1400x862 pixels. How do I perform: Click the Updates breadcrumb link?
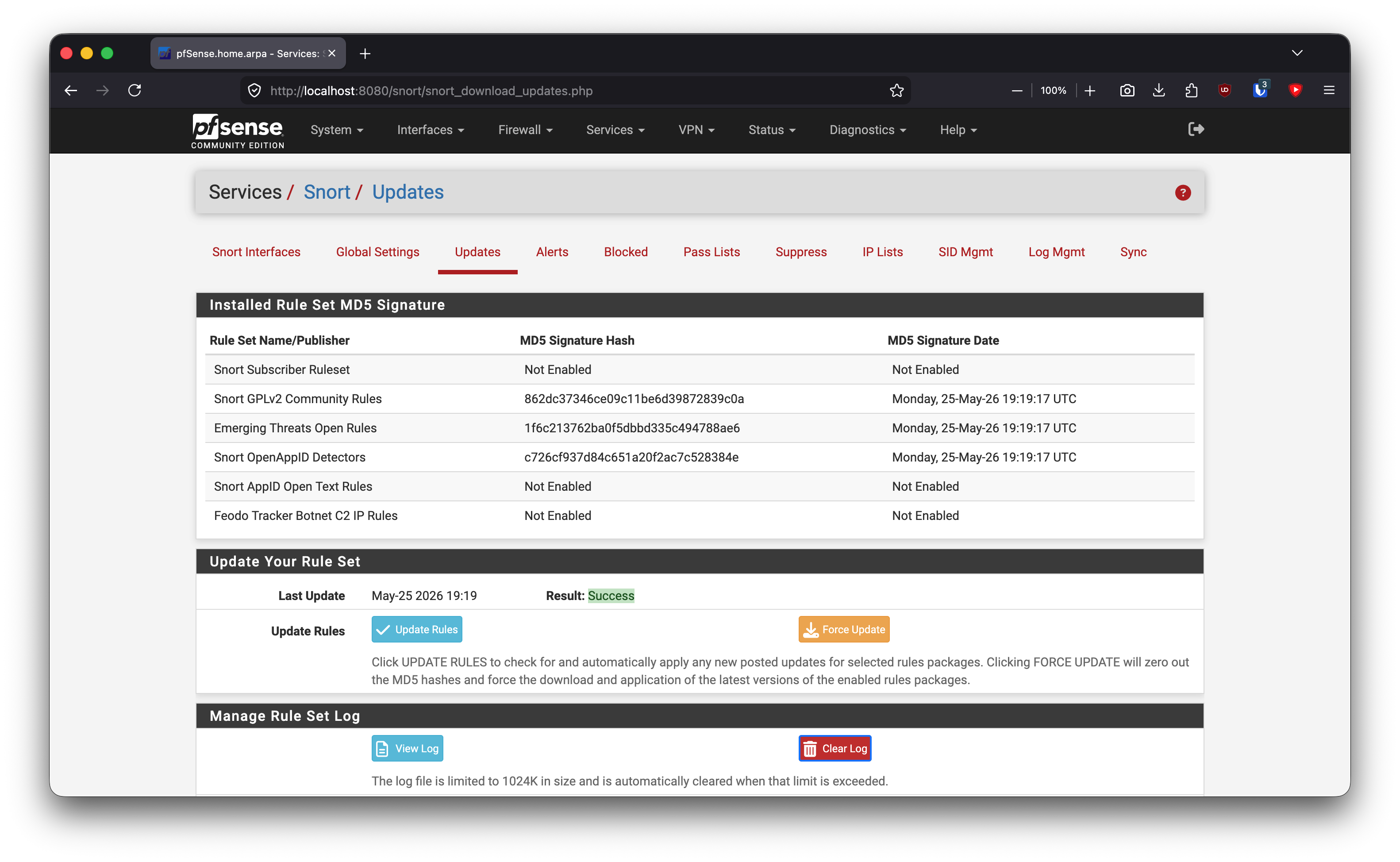tap(408, 192)
